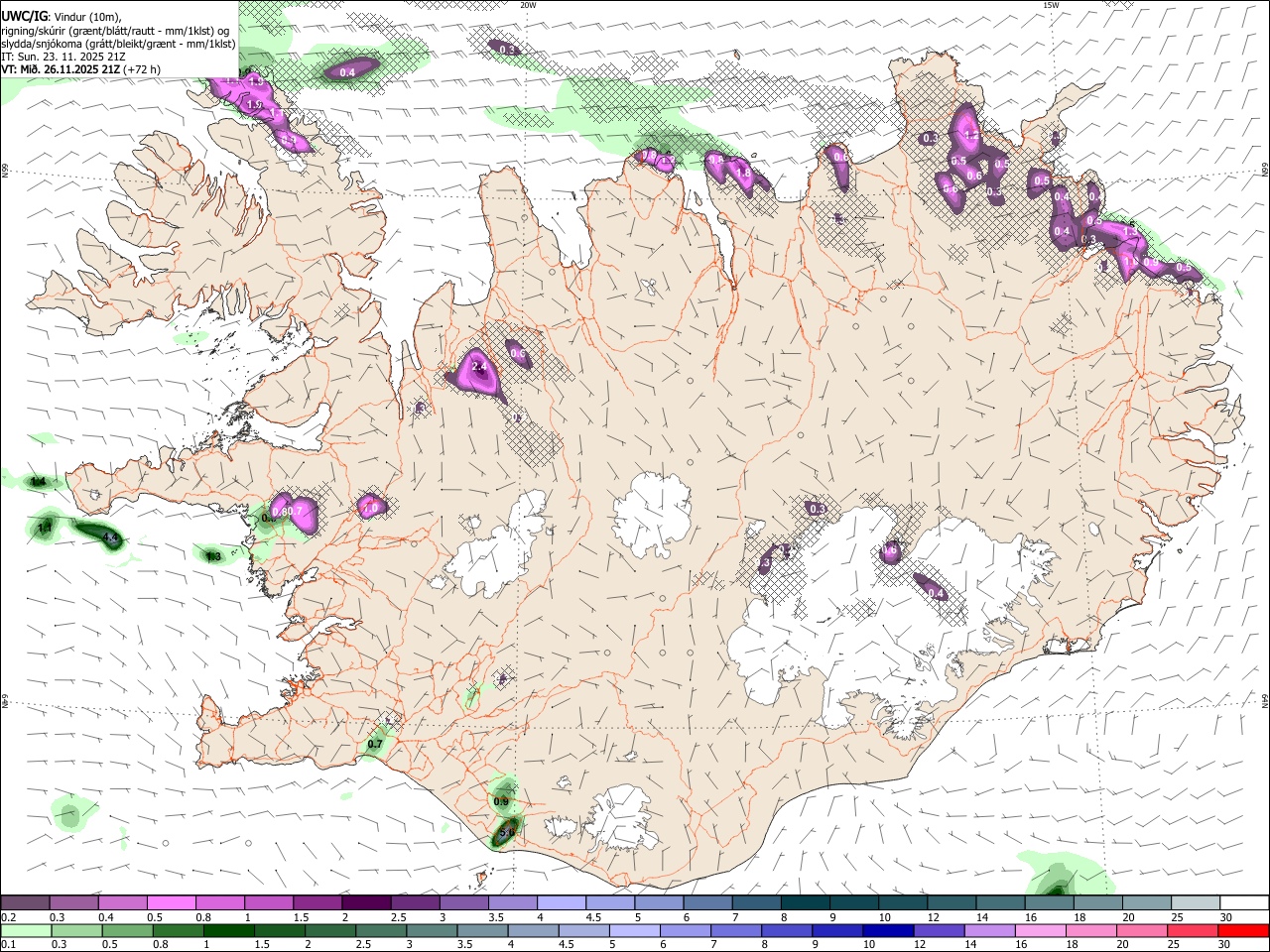Click the '15W' longitude label at the top

[1051, 5]
